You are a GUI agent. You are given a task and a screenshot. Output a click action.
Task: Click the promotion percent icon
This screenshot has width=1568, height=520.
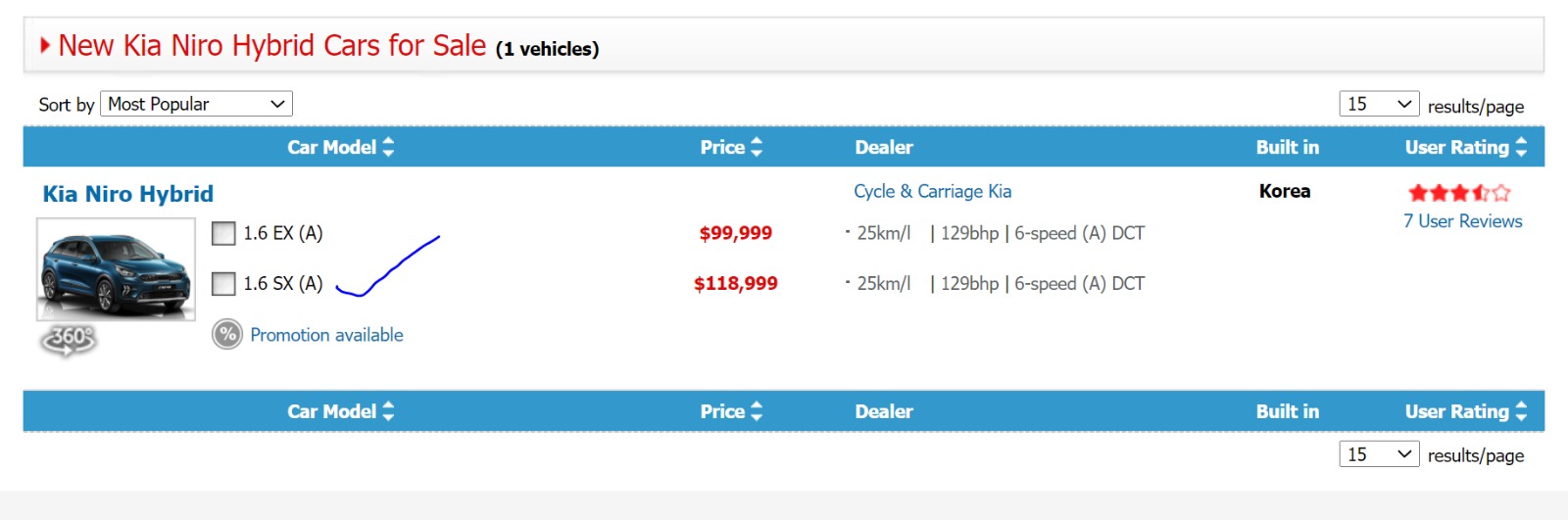[x=227, y=335]
